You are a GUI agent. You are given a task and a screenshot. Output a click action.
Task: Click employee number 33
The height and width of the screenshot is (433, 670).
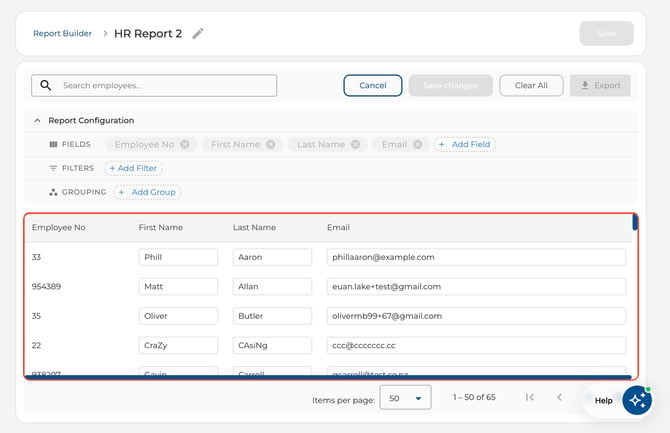[x=36, y=257]
